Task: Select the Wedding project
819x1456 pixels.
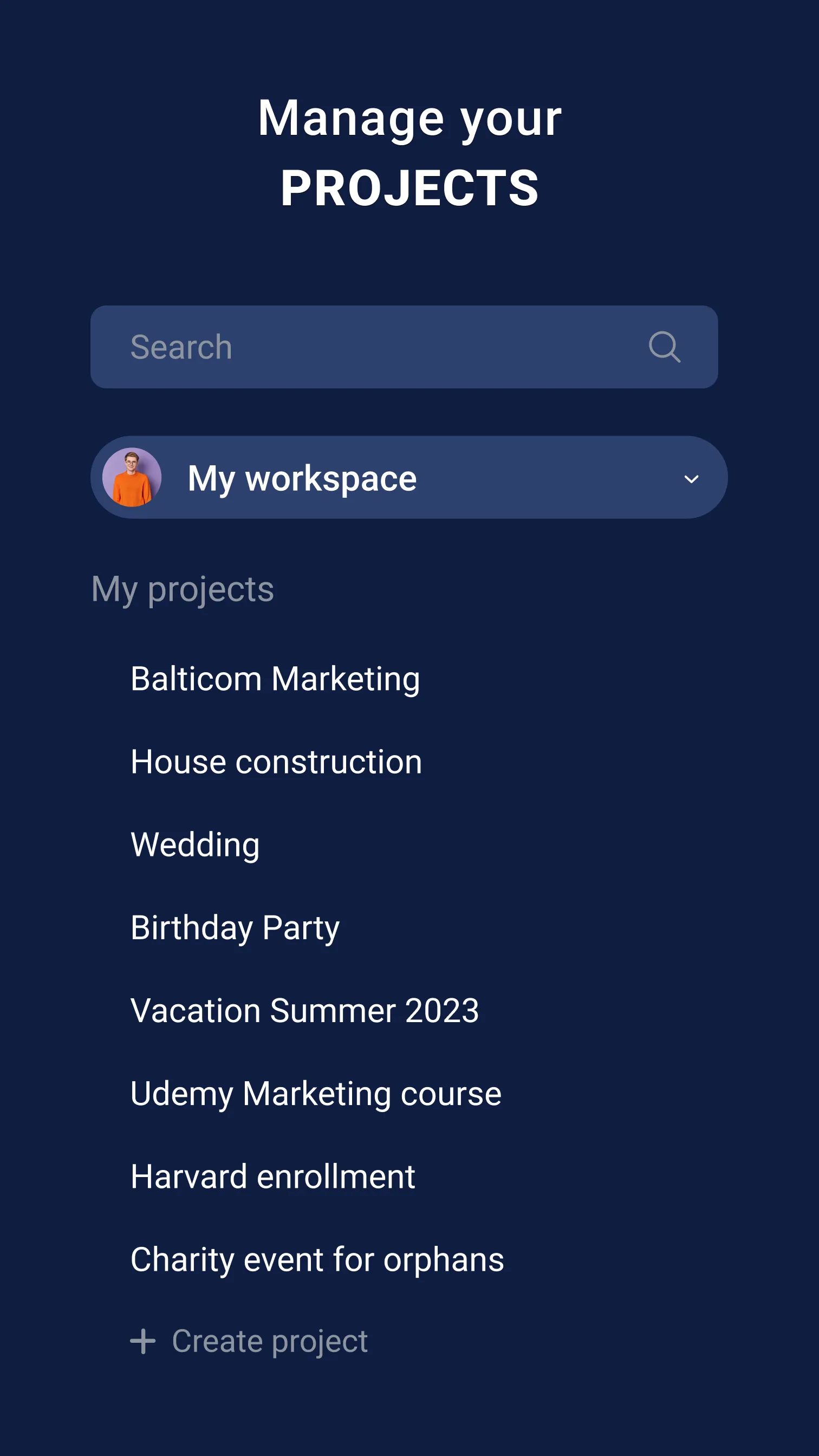Action: 195,845
